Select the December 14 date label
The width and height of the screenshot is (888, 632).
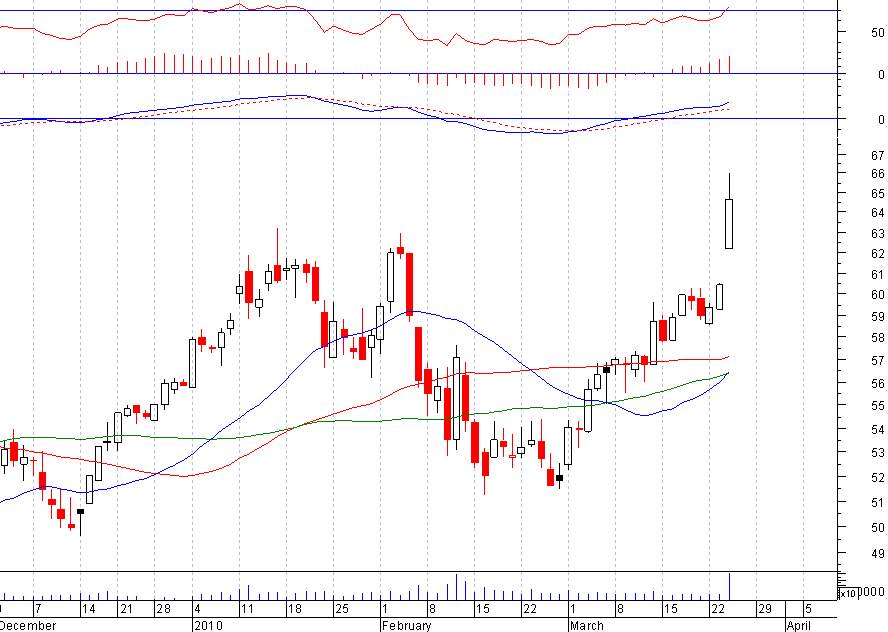click(x=88, y=609)
